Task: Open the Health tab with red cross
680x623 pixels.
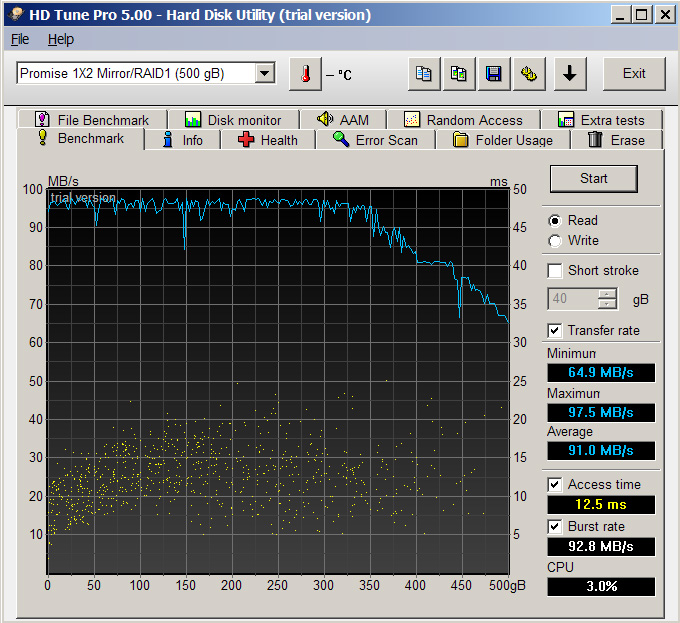Action: [267, 140]
